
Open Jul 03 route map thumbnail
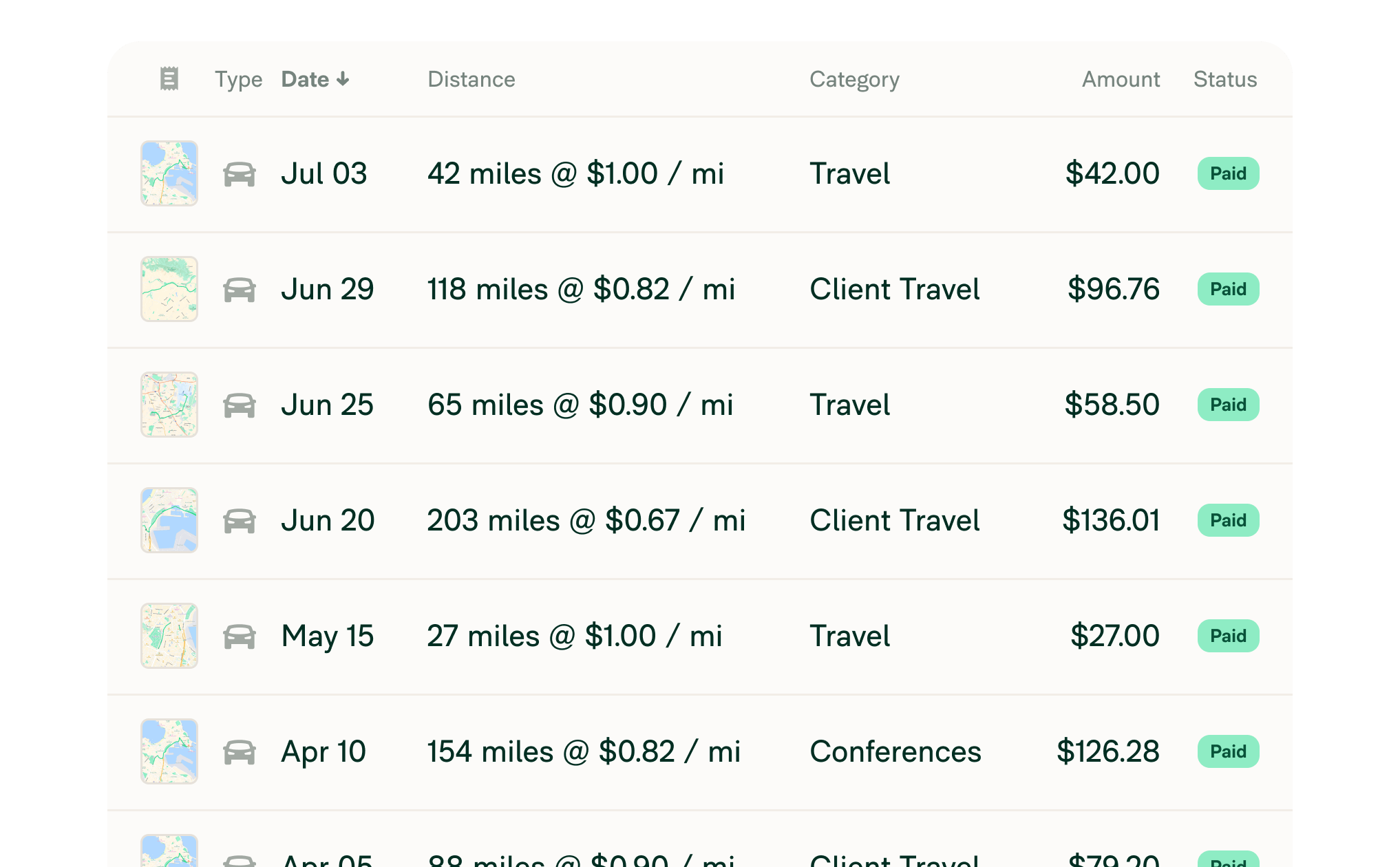point(169,173)
